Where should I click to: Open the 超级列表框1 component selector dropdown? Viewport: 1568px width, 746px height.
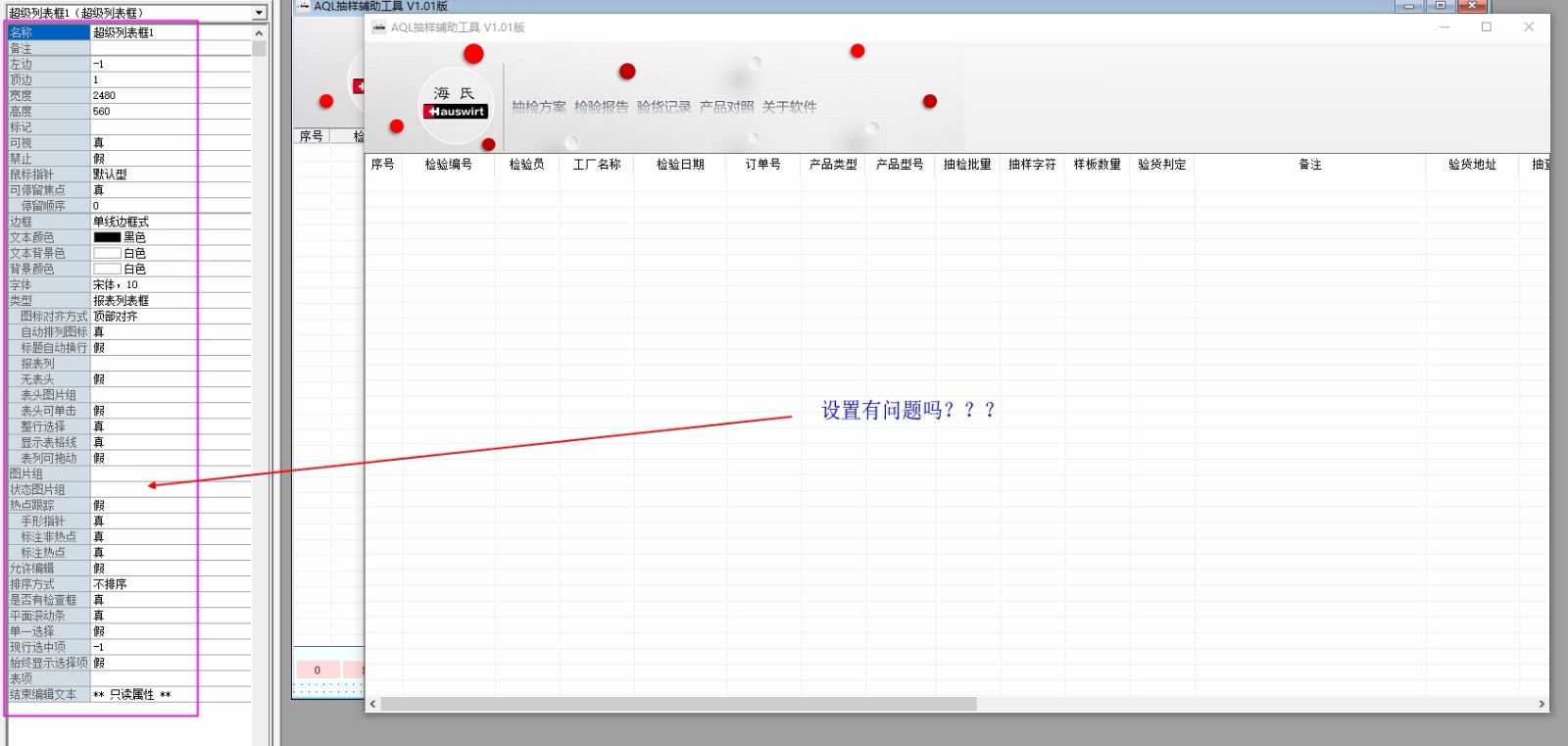[x=259, y=13]
